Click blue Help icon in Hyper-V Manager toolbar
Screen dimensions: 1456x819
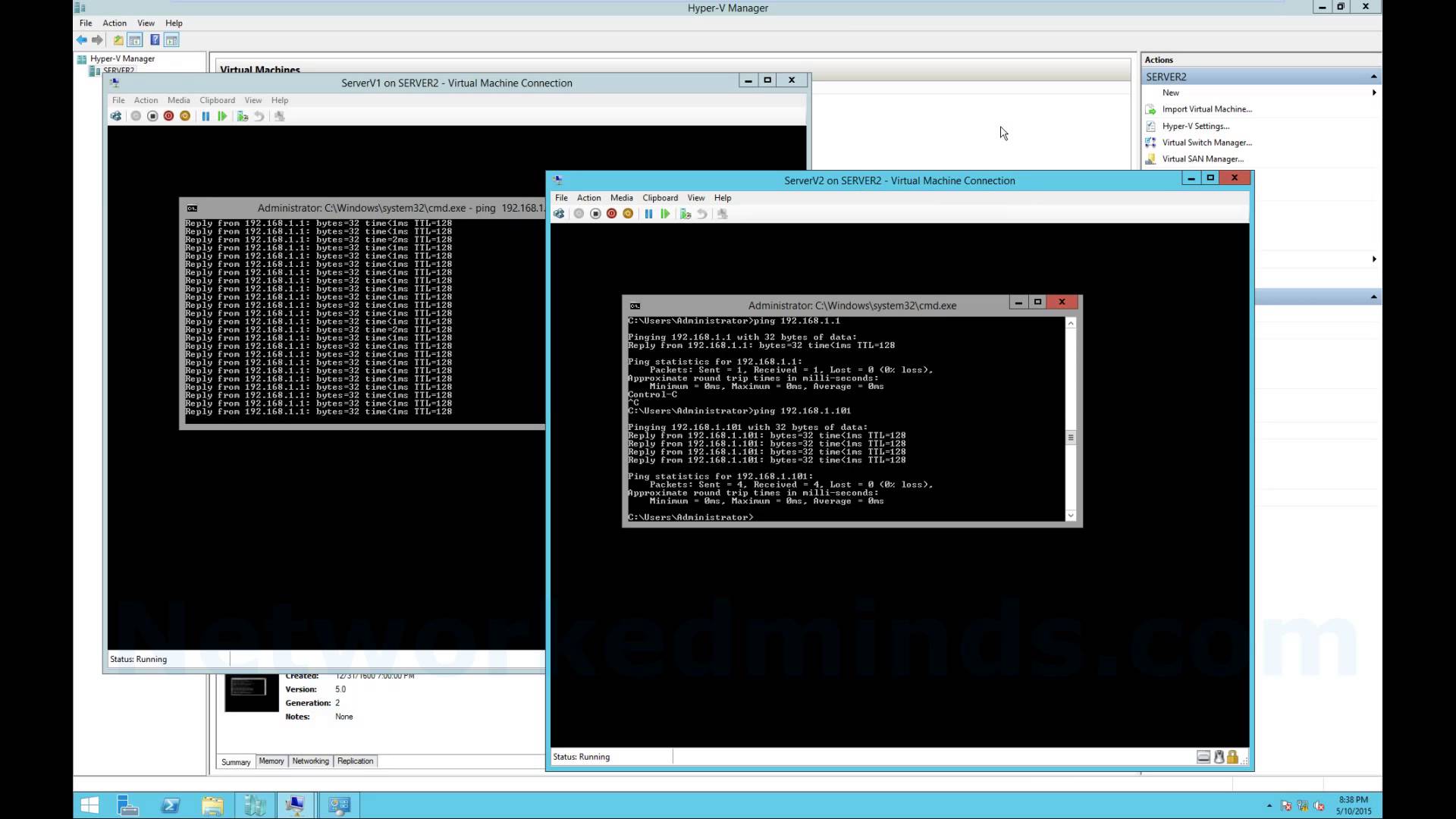coord(155,40)
